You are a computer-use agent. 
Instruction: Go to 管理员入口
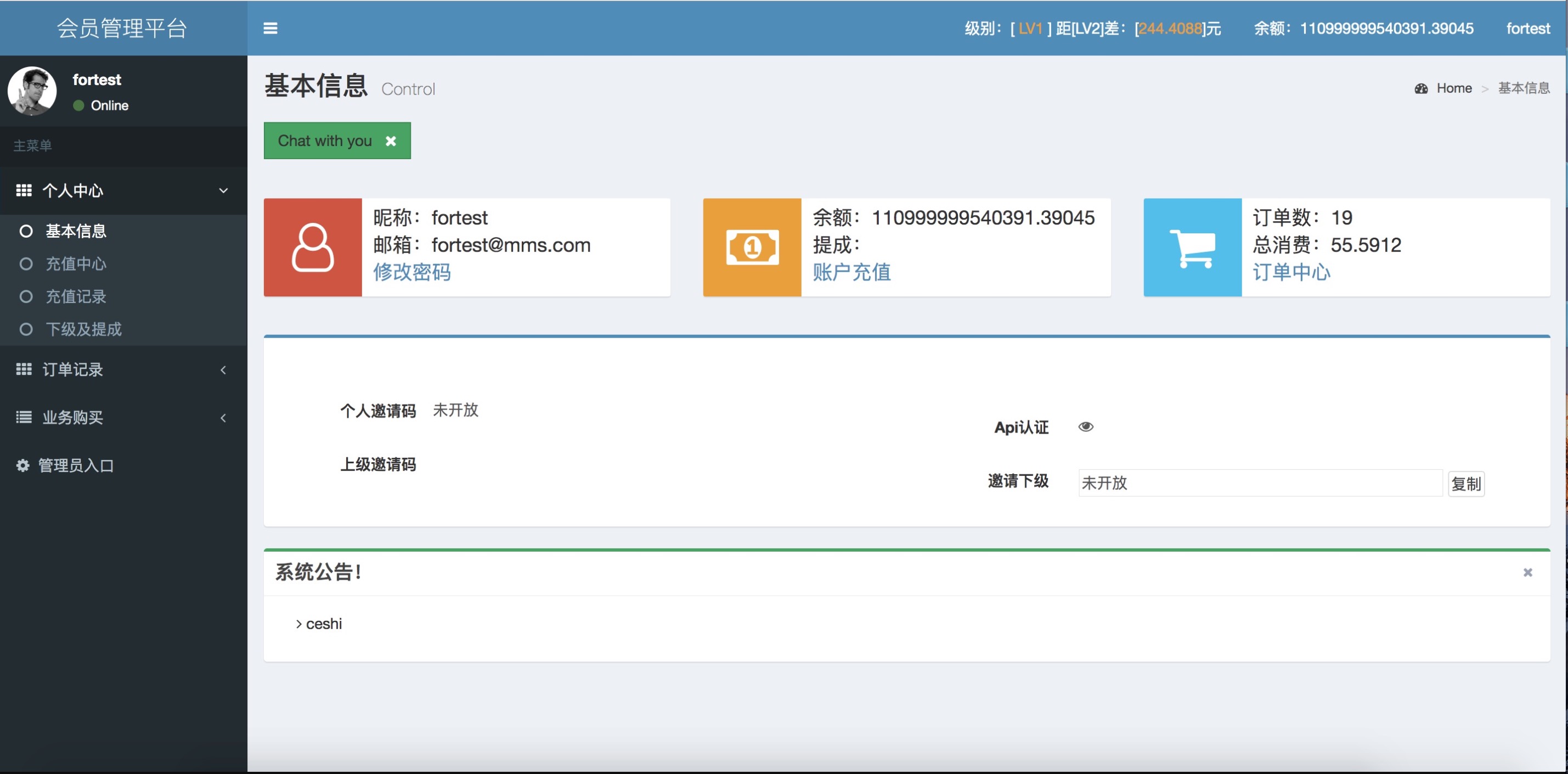pyautogui.click(x=123, y=466)
